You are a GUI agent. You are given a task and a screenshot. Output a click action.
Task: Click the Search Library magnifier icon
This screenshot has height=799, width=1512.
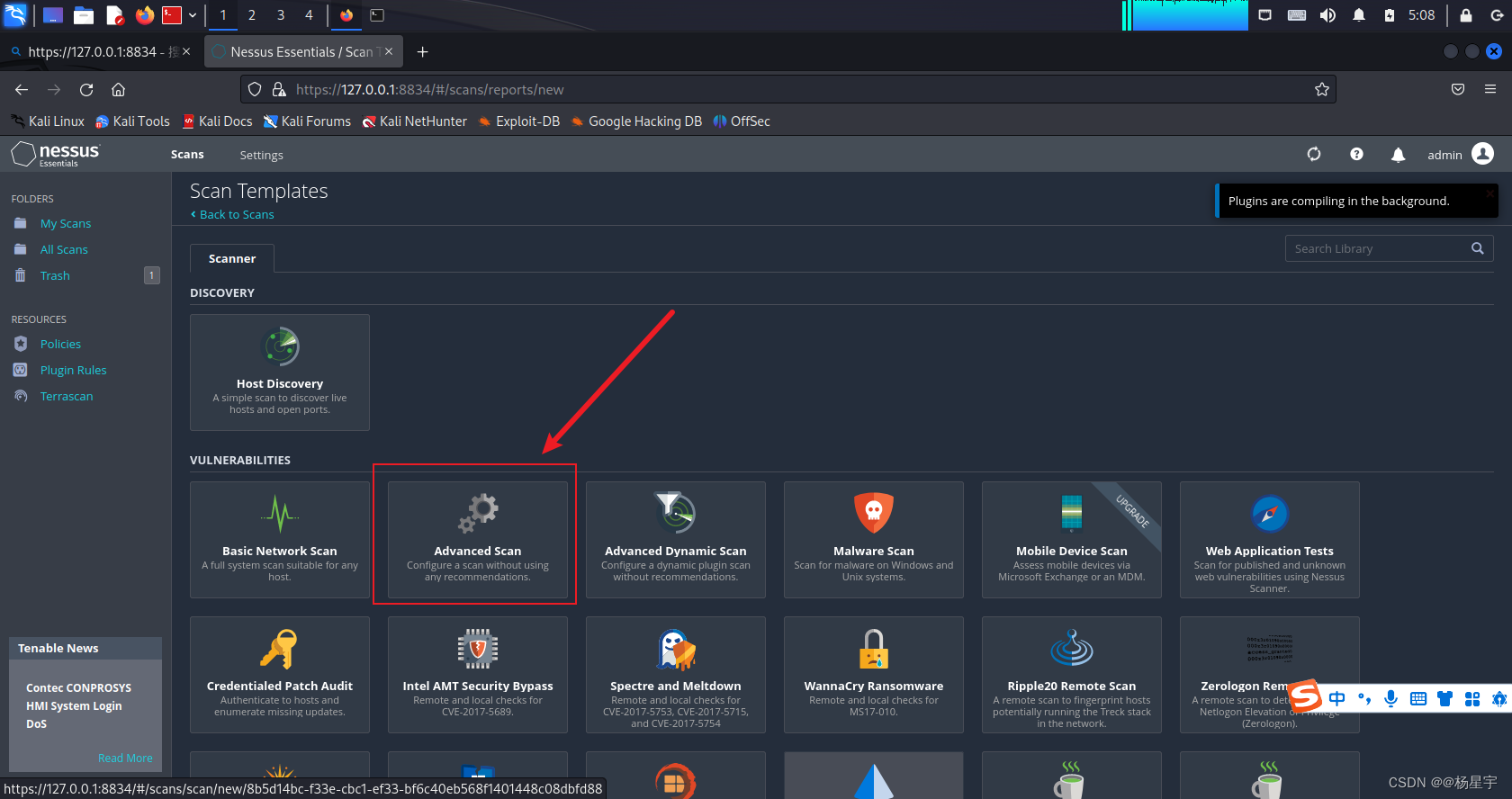point(1477,248)
